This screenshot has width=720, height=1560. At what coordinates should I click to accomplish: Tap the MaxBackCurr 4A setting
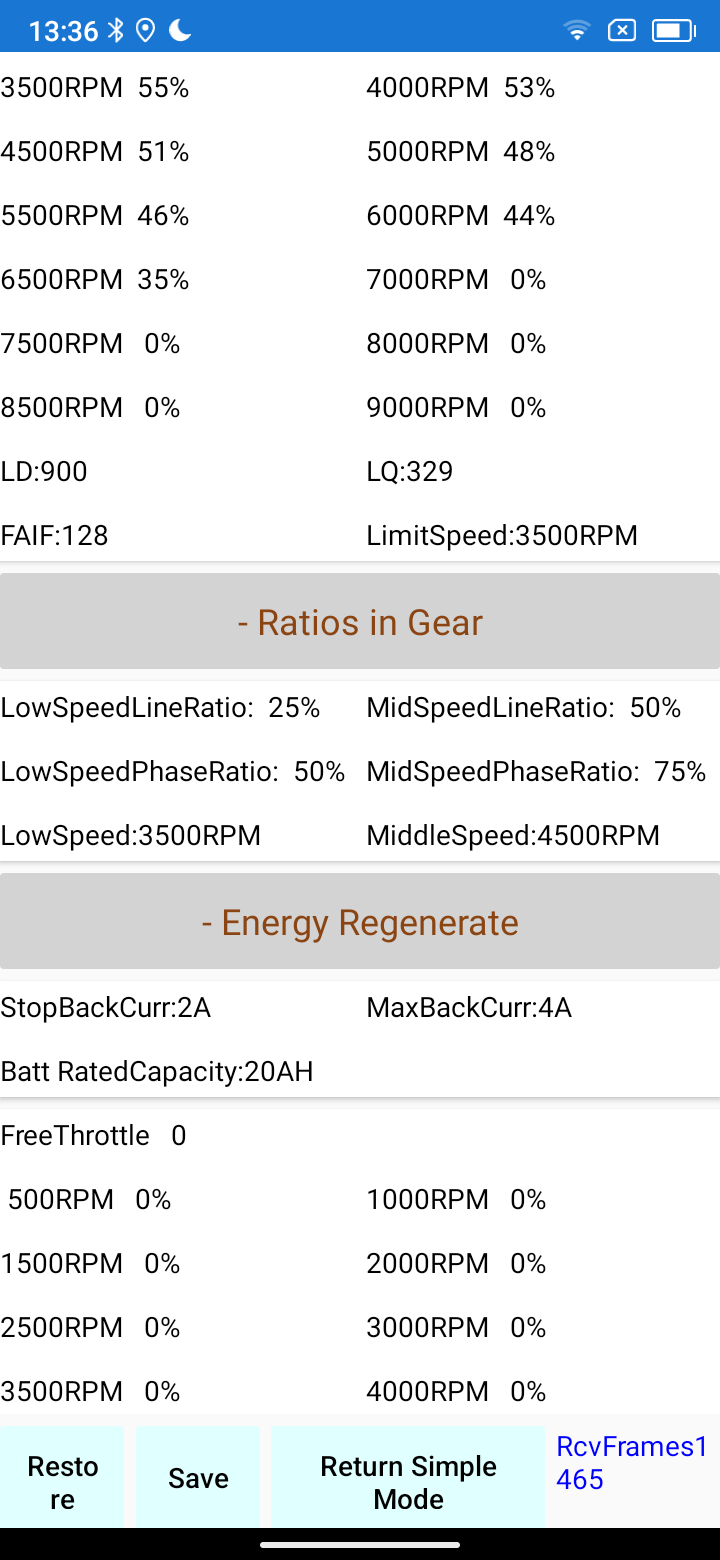469,1007
